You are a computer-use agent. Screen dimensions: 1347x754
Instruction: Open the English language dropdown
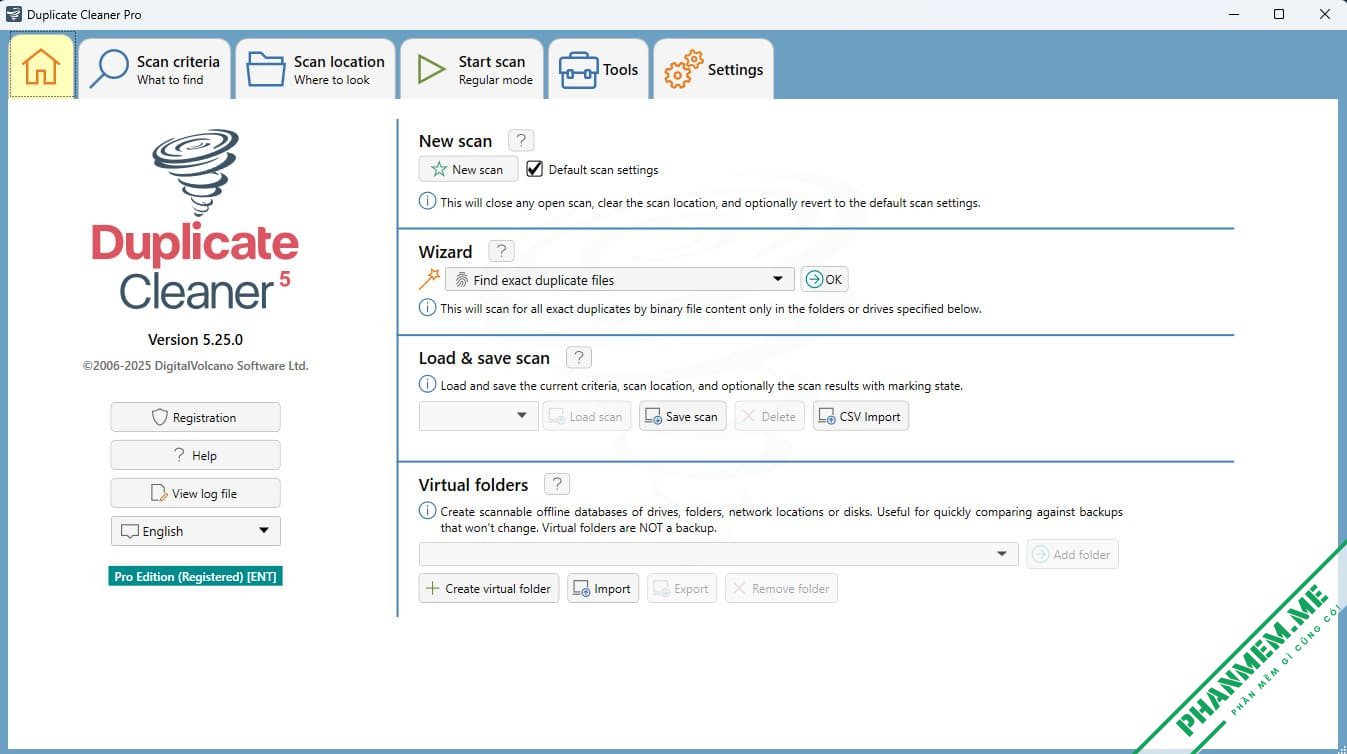(x=196, y=531)
